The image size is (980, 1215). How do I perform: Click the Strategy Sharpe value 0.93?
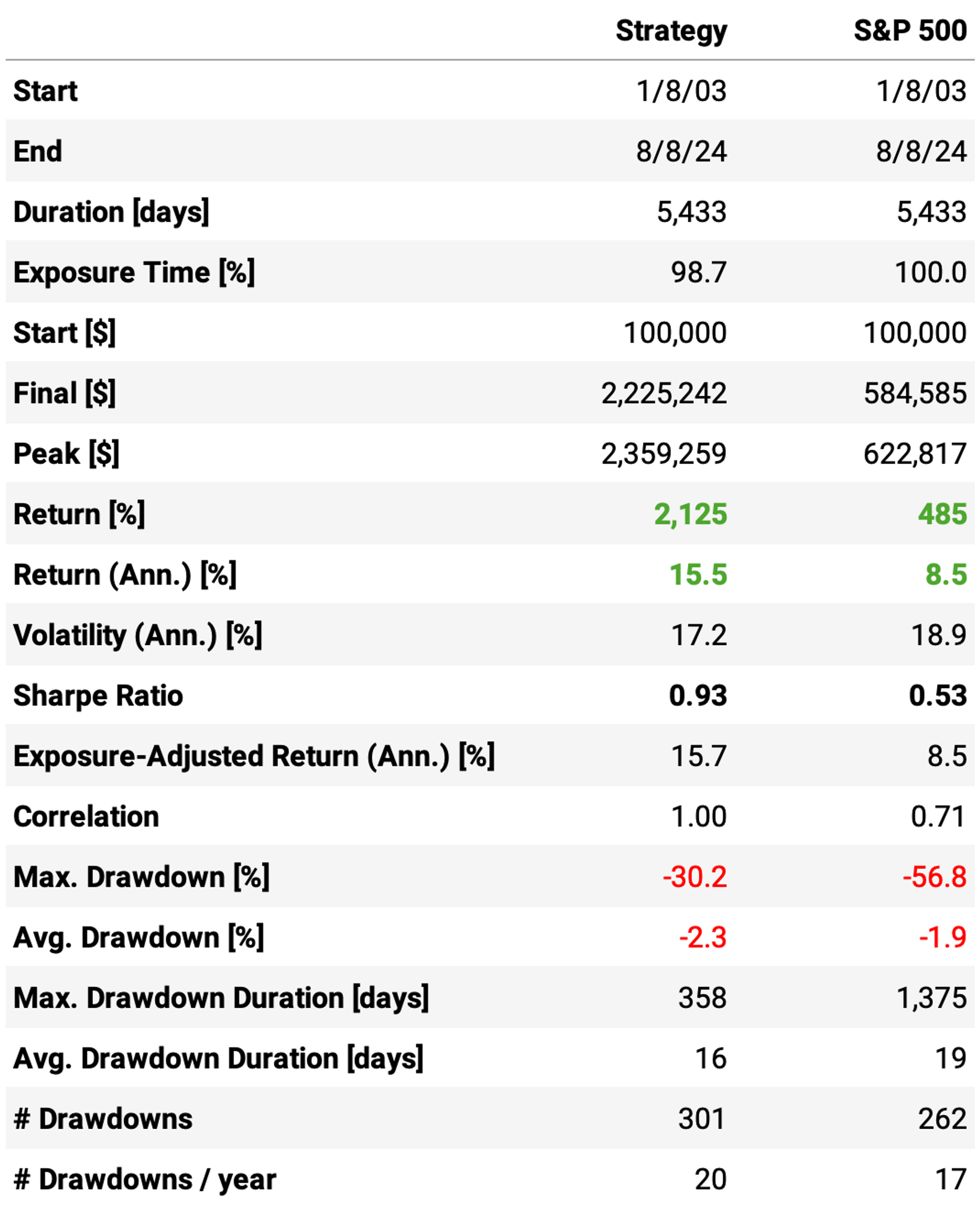pyautogui.click(x=698, y=695)
